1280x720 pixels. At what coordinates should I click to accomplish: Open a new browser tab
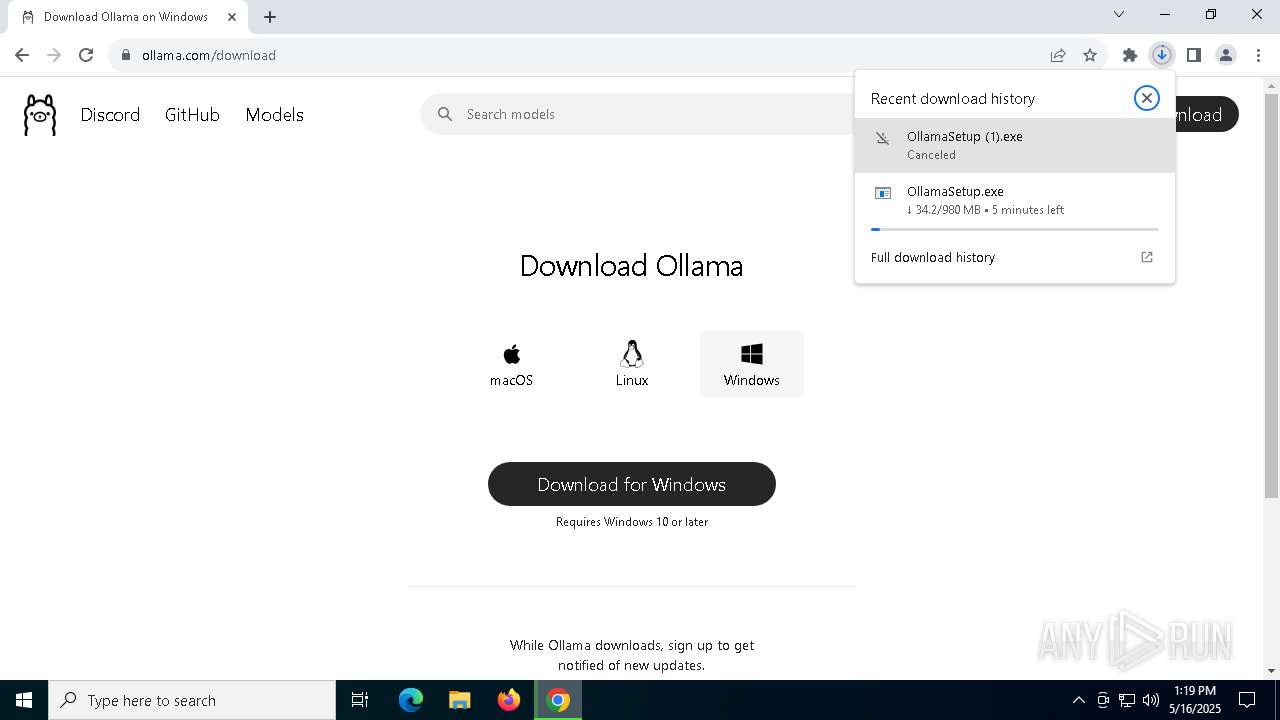270,16
